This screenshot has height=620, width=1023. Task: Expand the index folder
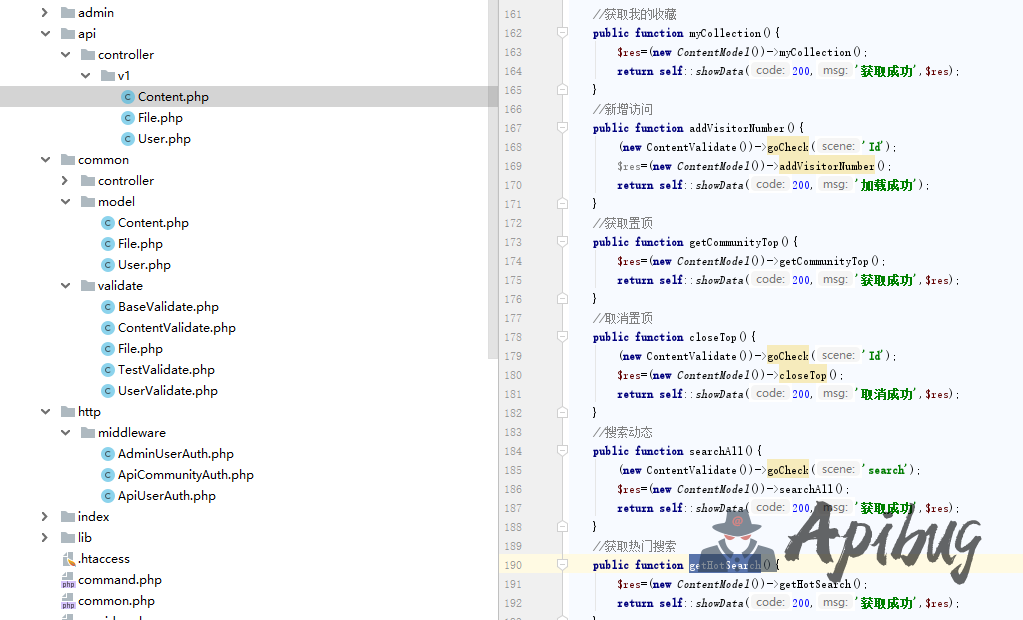[x=45, y=517]
